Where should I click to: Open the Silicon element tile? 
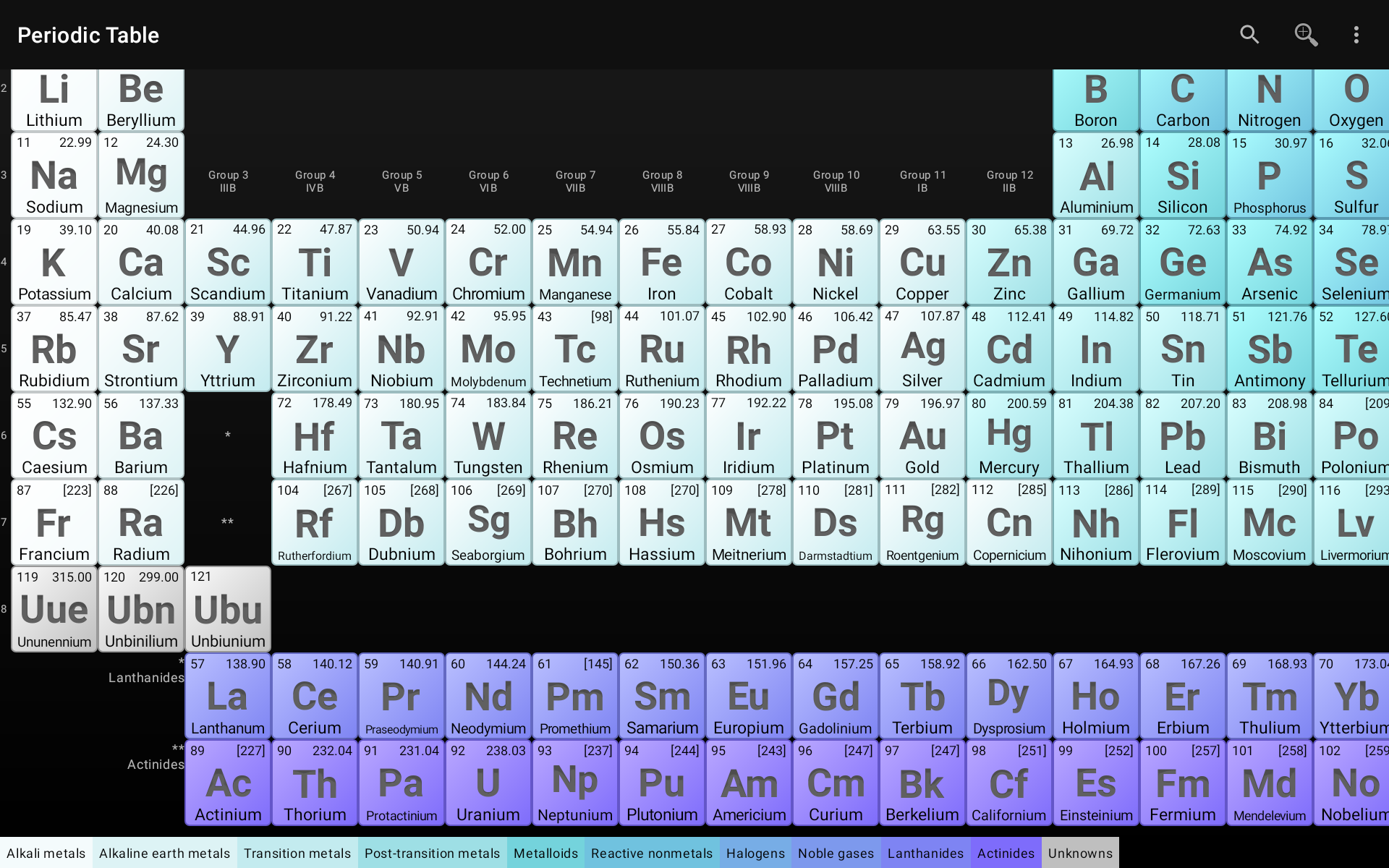pyautogui.click(x=1183, y=175)
